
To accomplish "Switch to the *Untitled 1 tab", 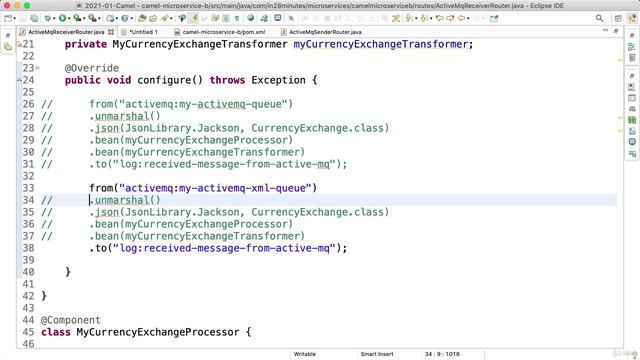I will click(143, 32).
